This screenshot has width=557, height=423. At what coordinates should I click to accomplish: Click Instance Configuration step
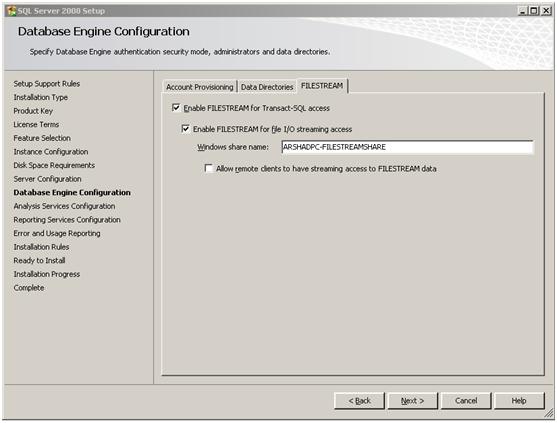click(51, 152)
